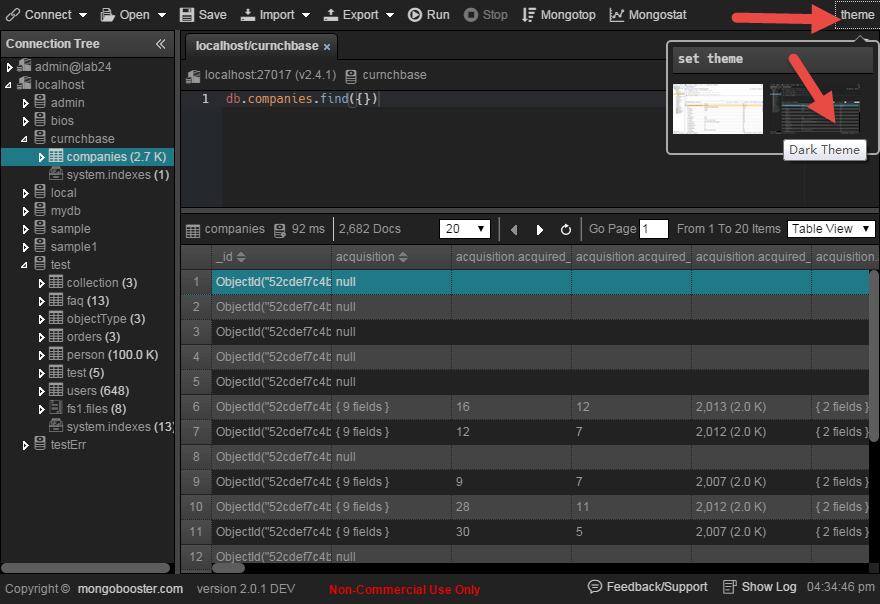Expand the bios database node
The image size is (880, 604).
tap(25, 121)
